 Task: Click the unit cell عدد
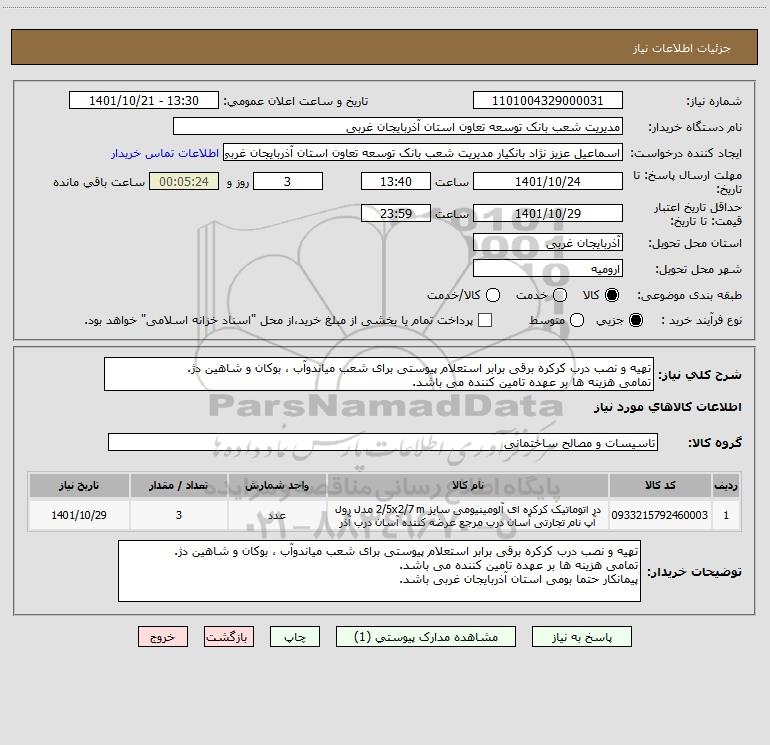coord(277,515)
